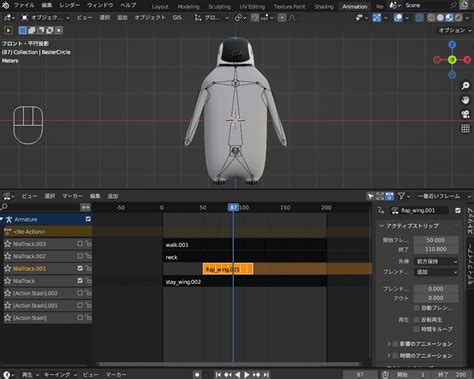
Task: Star the NlaTrack solo icon
Action: tap(8, 281)
